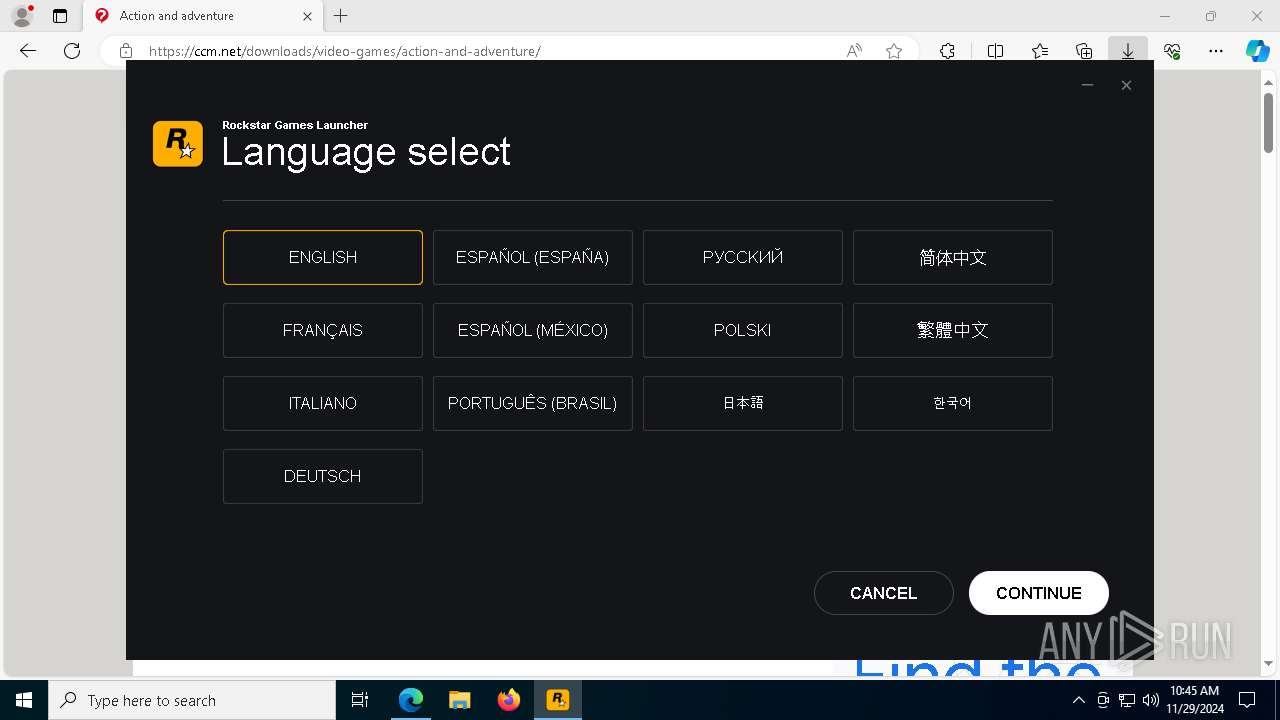The image size is (1280, 720).
Task: Choose PORTUGUÊS (BRASIL) language
Action: (532, 403)
